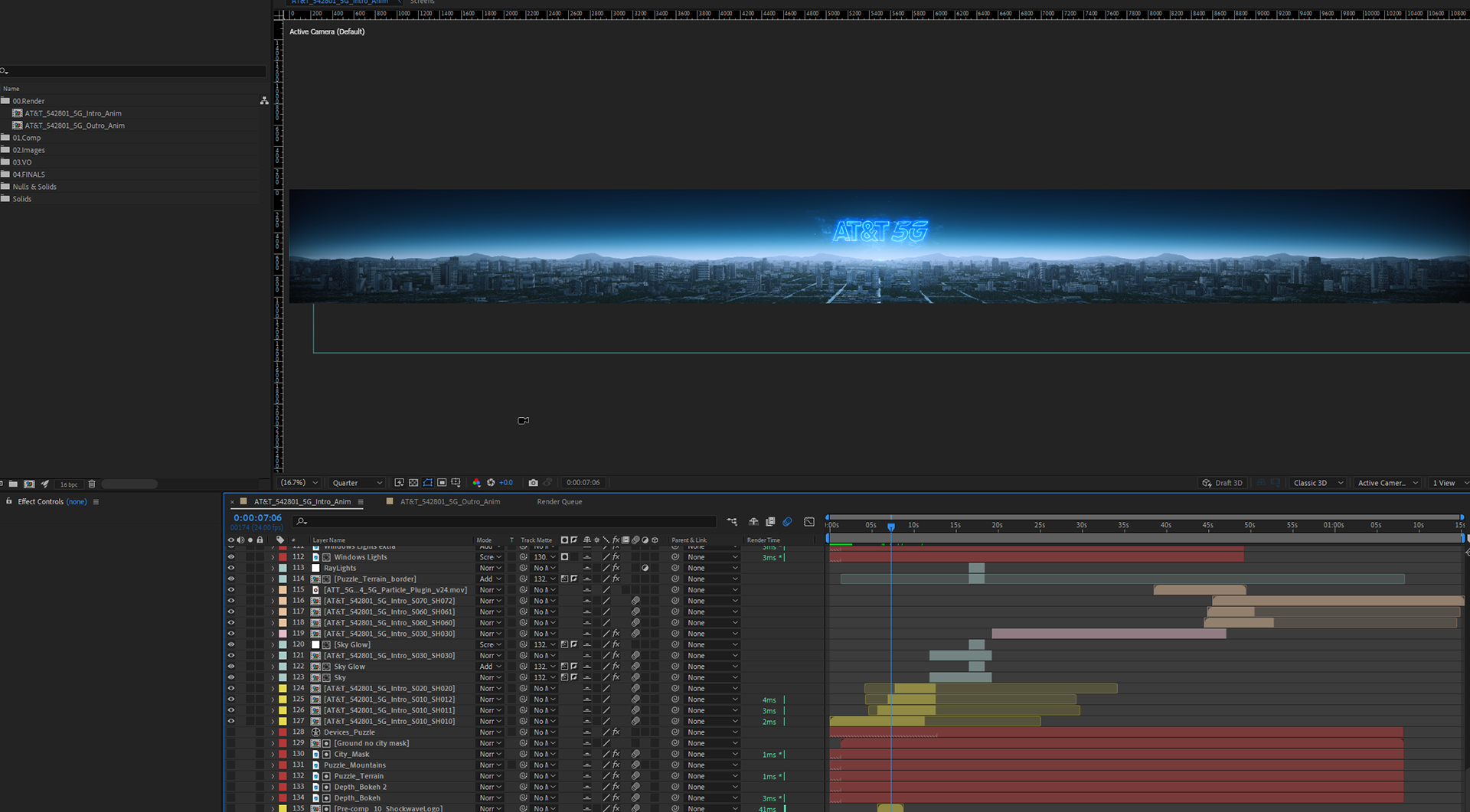Screen dimensions: 1470x812
Task: Click the red label swatch of Devices_Puzzle
Action: 283,732
